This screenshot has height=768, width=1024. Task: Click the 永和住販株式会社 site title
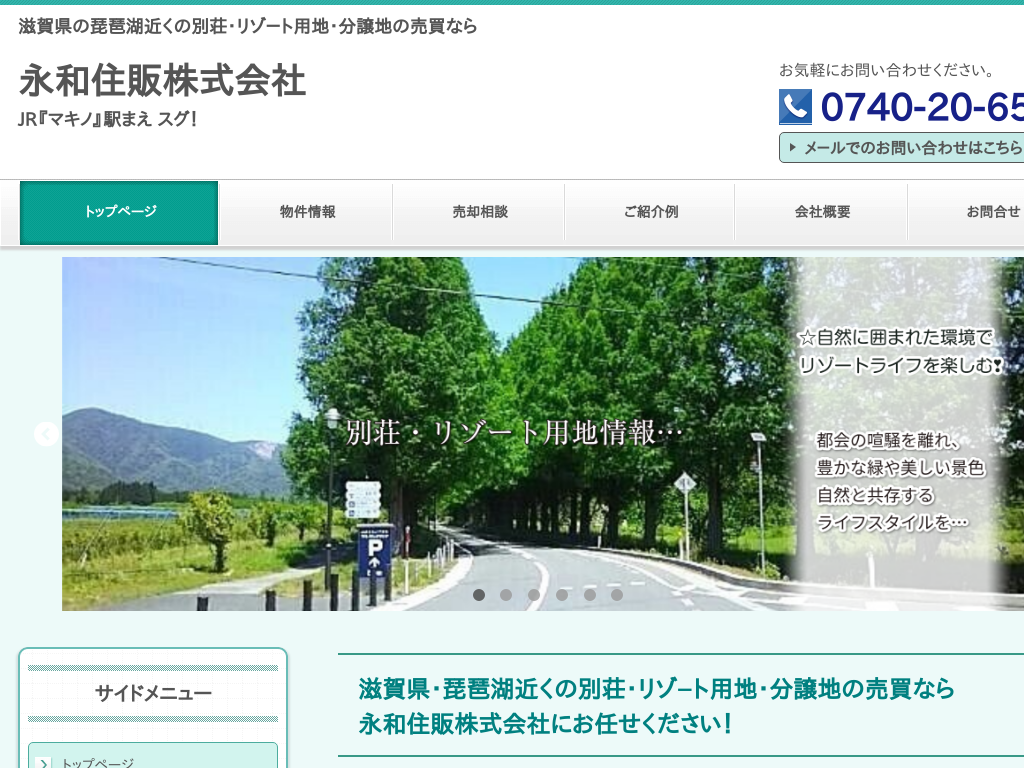(162, 81)
